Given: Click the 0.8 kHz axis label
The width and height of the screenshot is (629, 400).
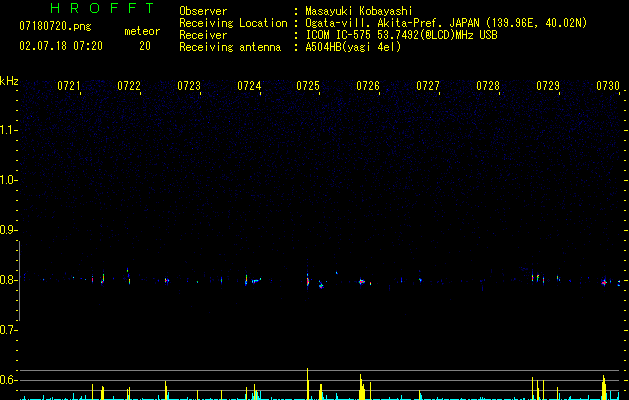Looking at the screenshot, I should [x=9, y=280].
